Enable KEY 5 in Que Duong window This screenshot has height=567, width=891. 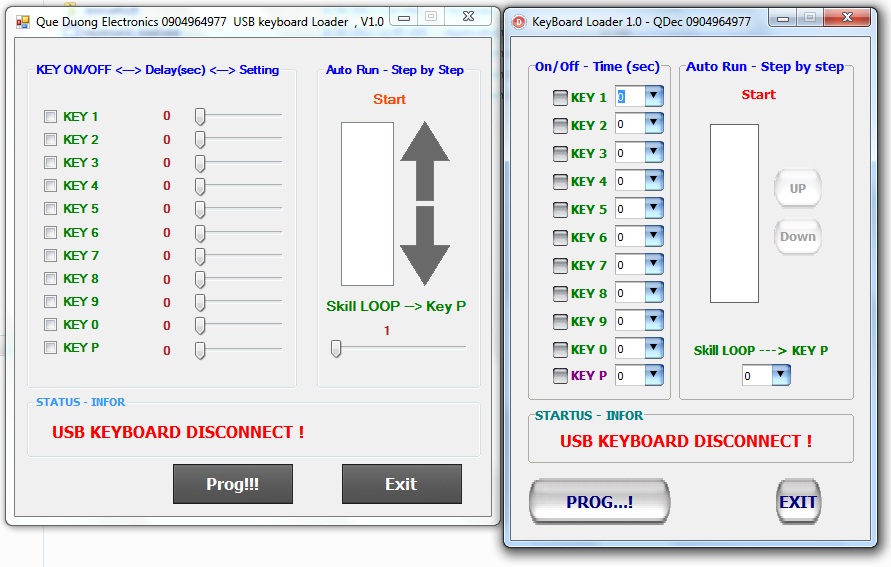pyautogui.click(x=51, y=209)
